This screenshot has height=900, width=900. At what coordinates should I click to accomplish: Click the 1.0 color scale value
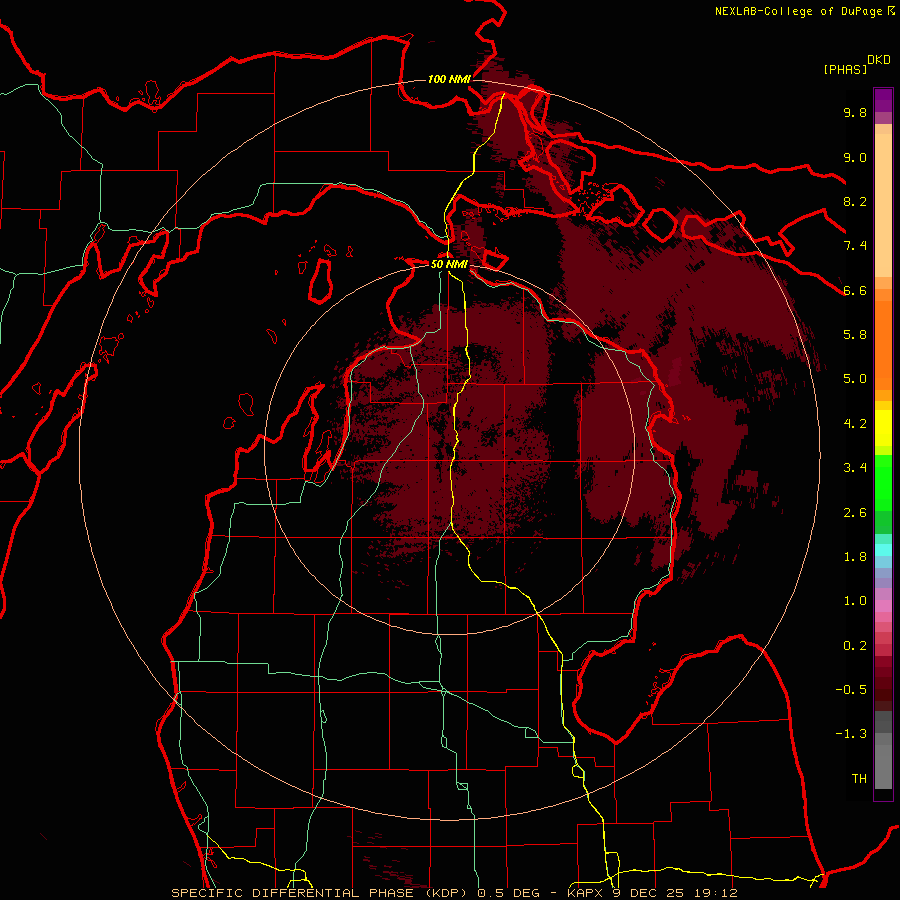[855, 601]
